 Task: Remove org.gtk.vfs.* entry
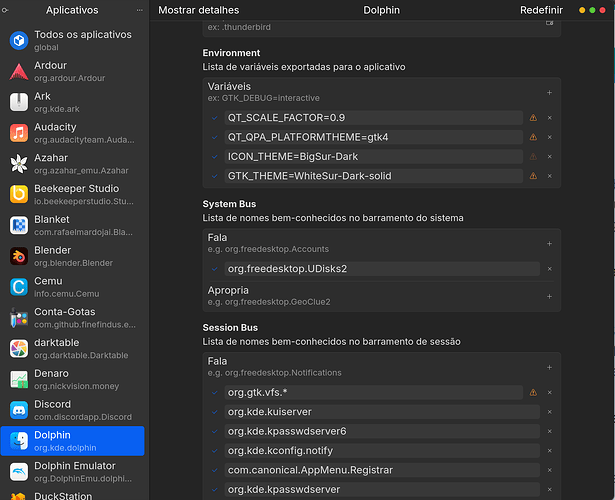(x=549, y=393)
